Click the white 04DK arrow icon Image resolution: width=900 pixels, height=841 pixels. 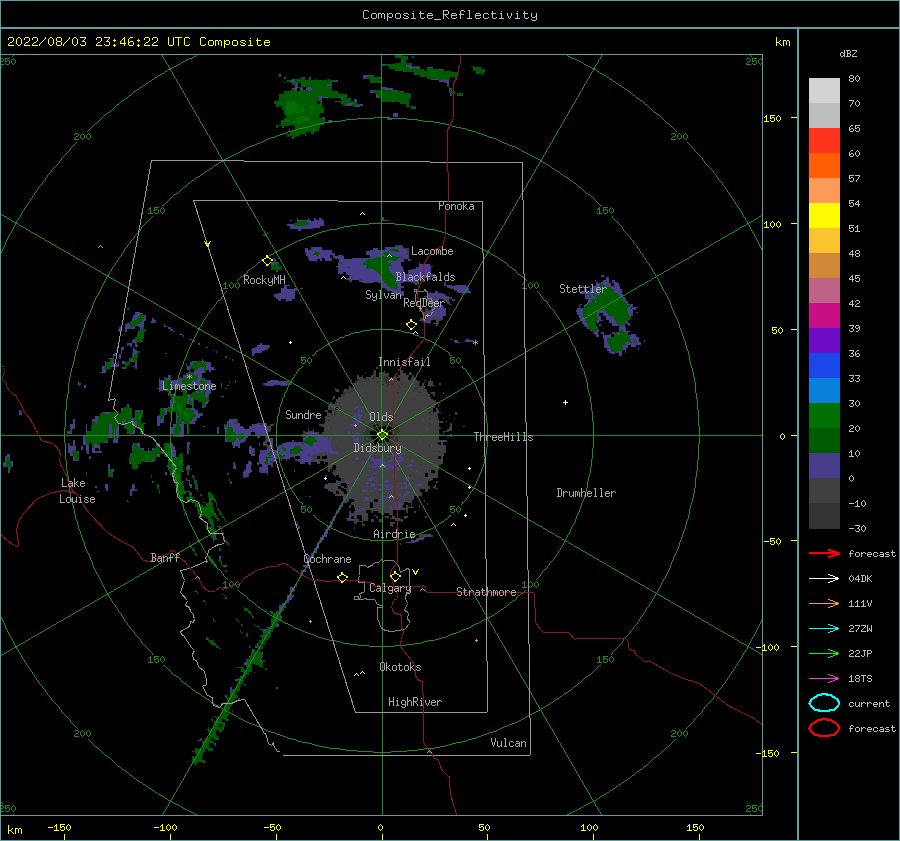(x=824, y=578)
